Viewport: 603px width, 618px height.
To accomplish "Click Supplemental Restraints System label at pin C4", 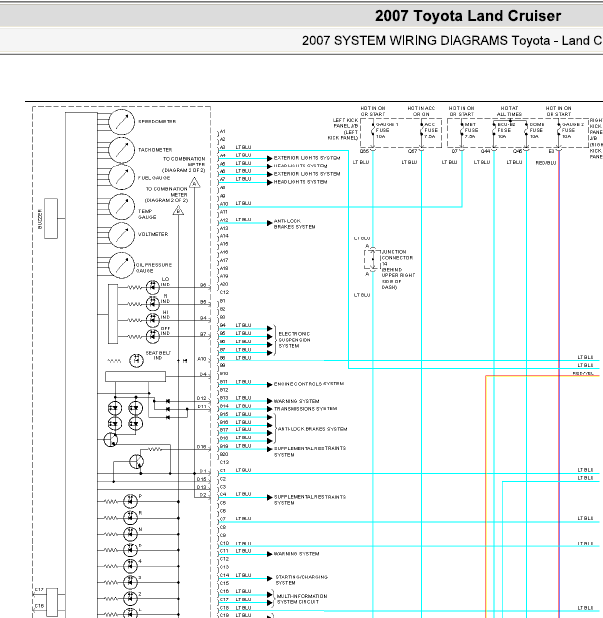I will click(310, 500).
